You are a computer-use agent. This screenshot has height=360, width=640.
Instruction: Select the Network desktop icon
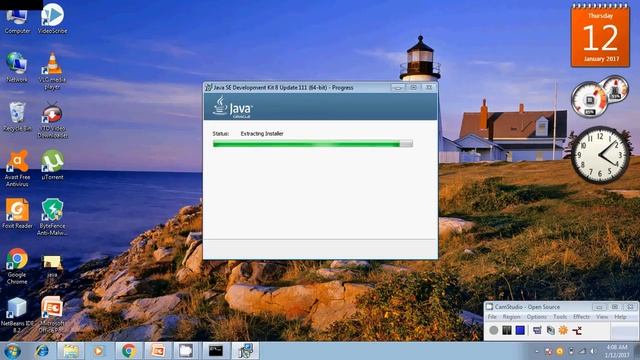[x=17, y=67]
